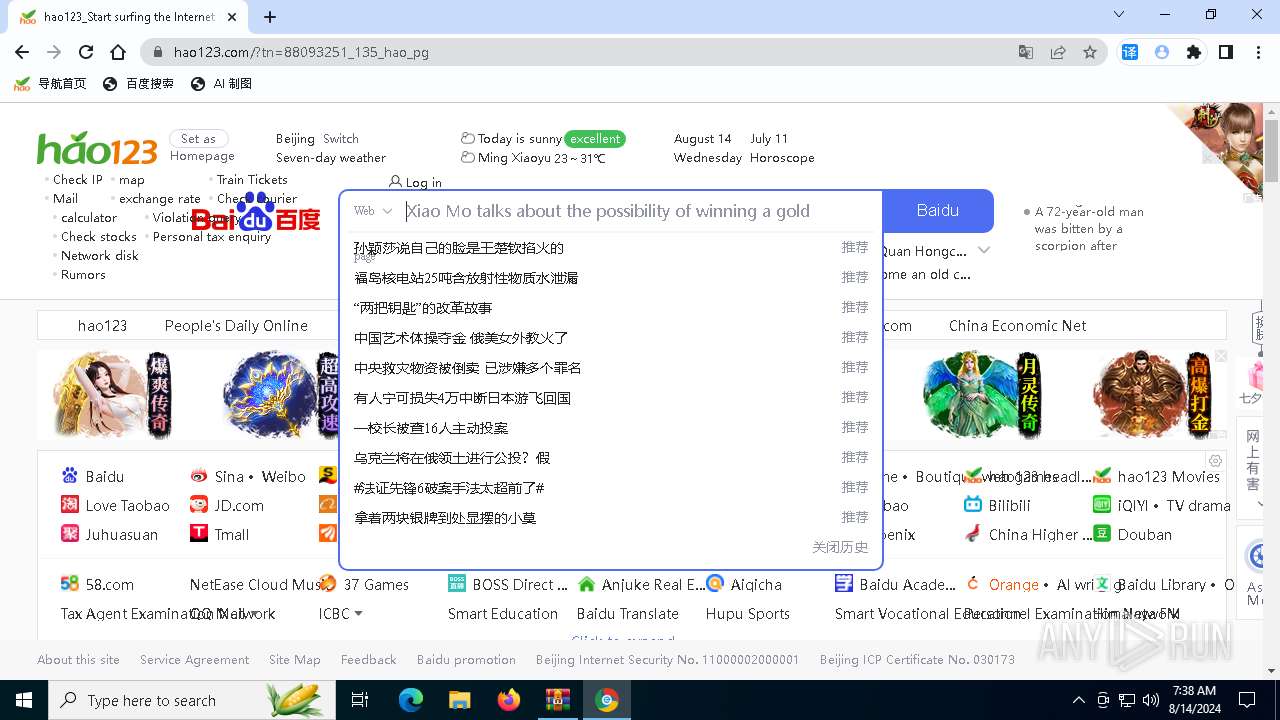Screen dimensions: 1280x720
Task: Open Site Map footer link
Action: [x=294, y=660]
